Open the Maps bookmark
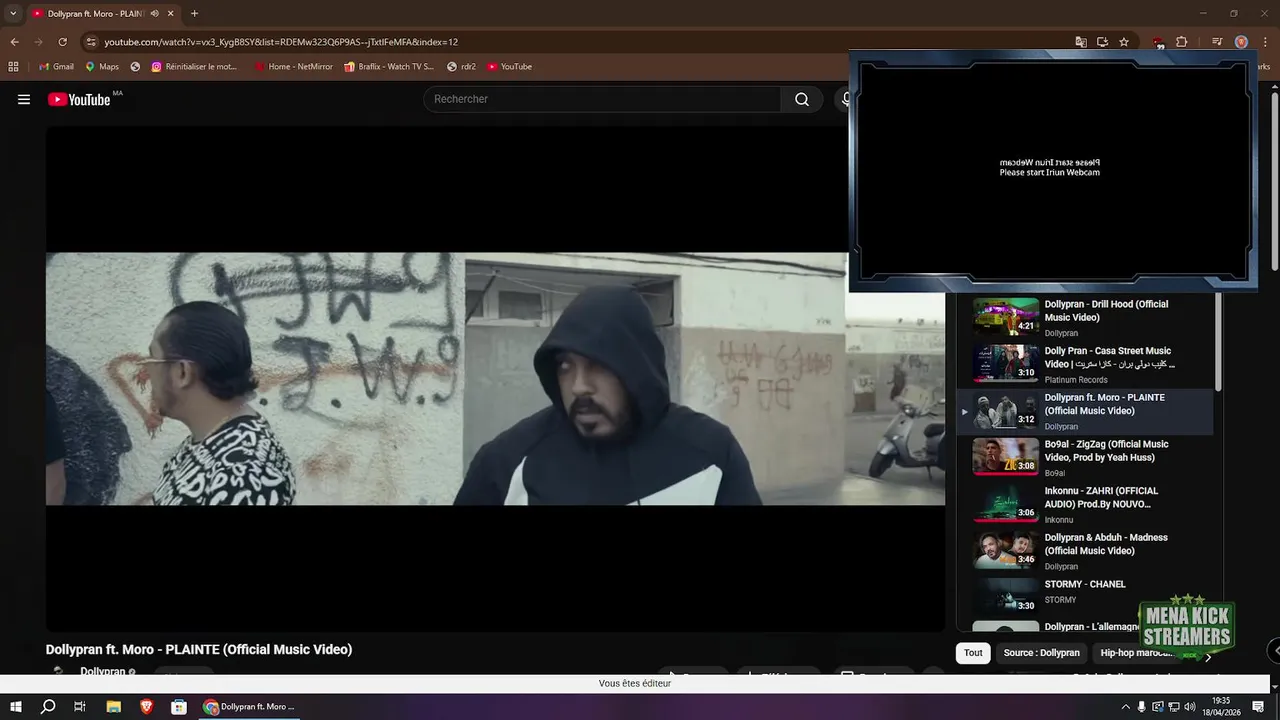 coord(102,67)
